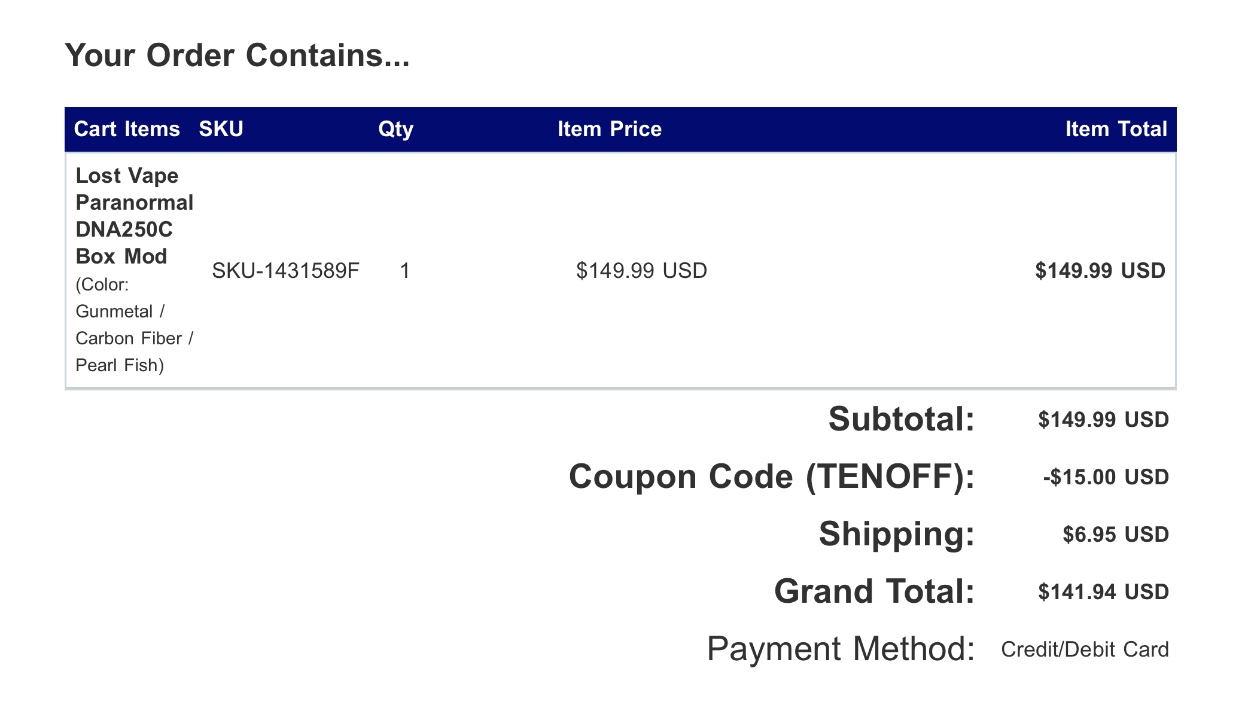Viewport: 1242px width, 717px height.
Task: Select the SKU column header
Action: click(x=221, y=129)
